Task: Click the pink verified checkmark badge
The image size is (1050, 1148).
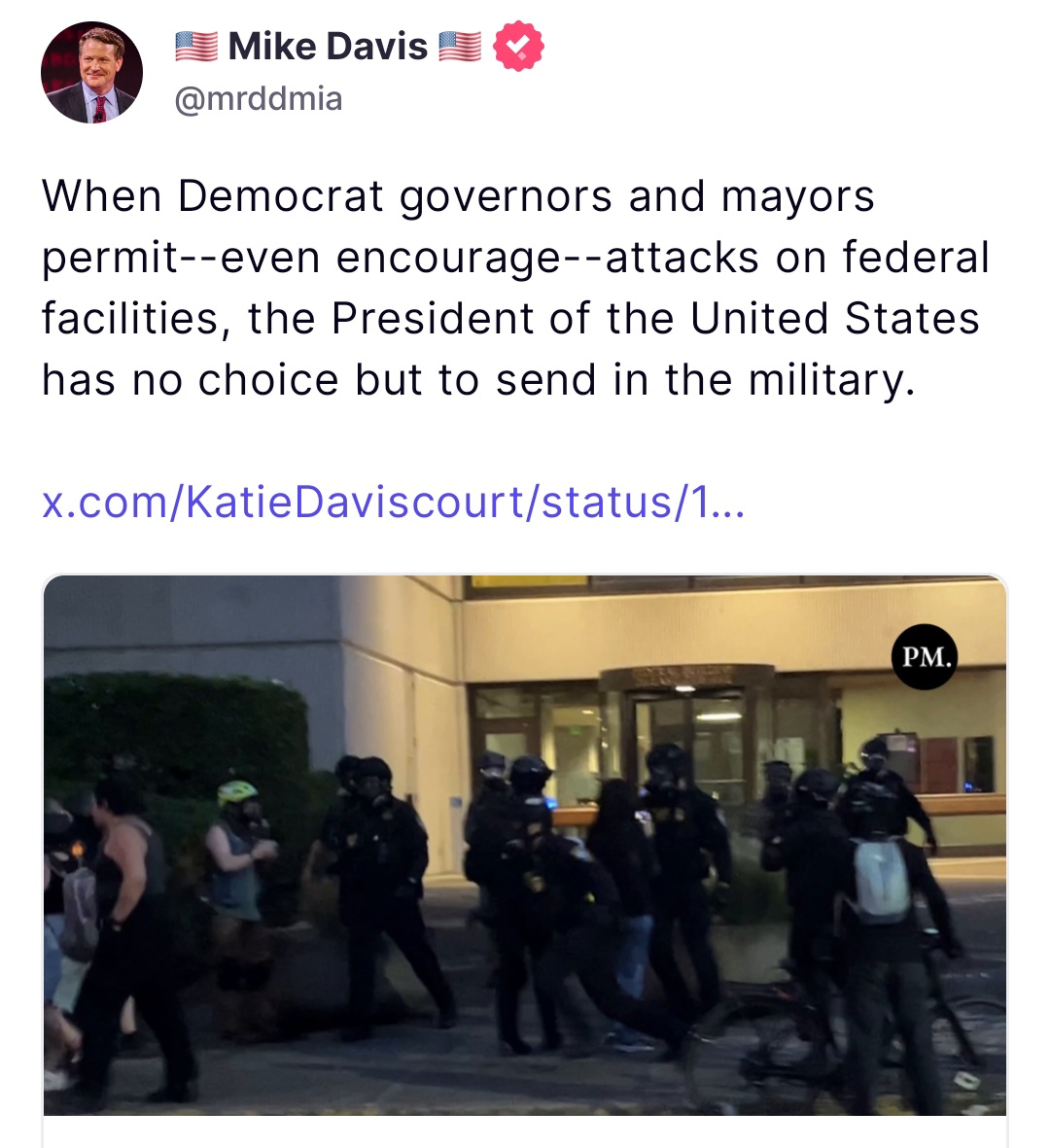Action: tap(518, 47)
